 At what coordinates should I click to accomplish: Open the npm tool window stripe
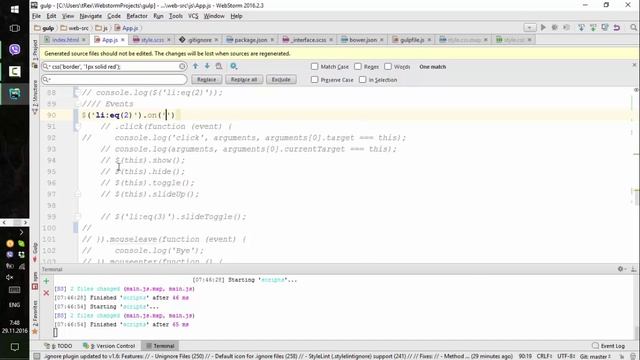coord(35,280)
